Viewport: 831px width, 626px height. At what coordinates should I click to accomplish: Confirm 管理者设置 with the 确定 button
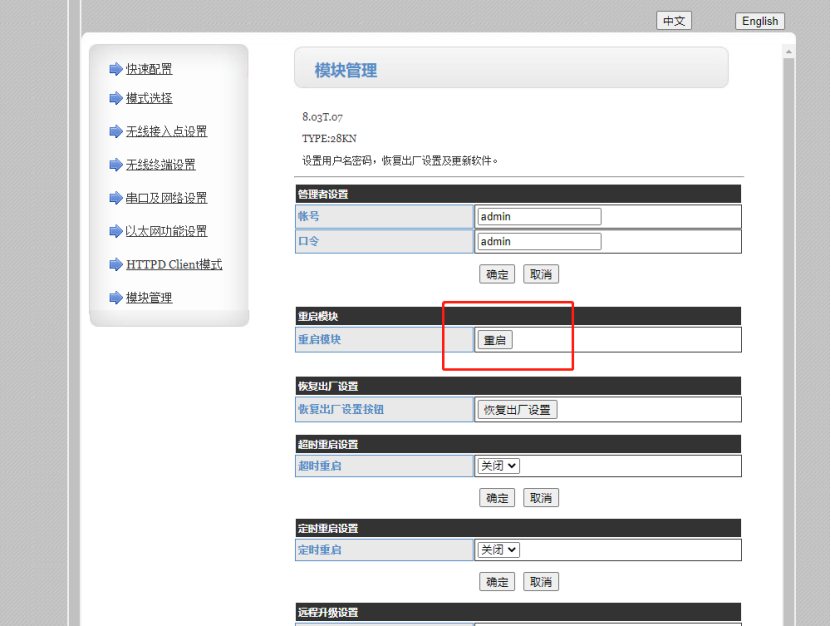(497, 274)
